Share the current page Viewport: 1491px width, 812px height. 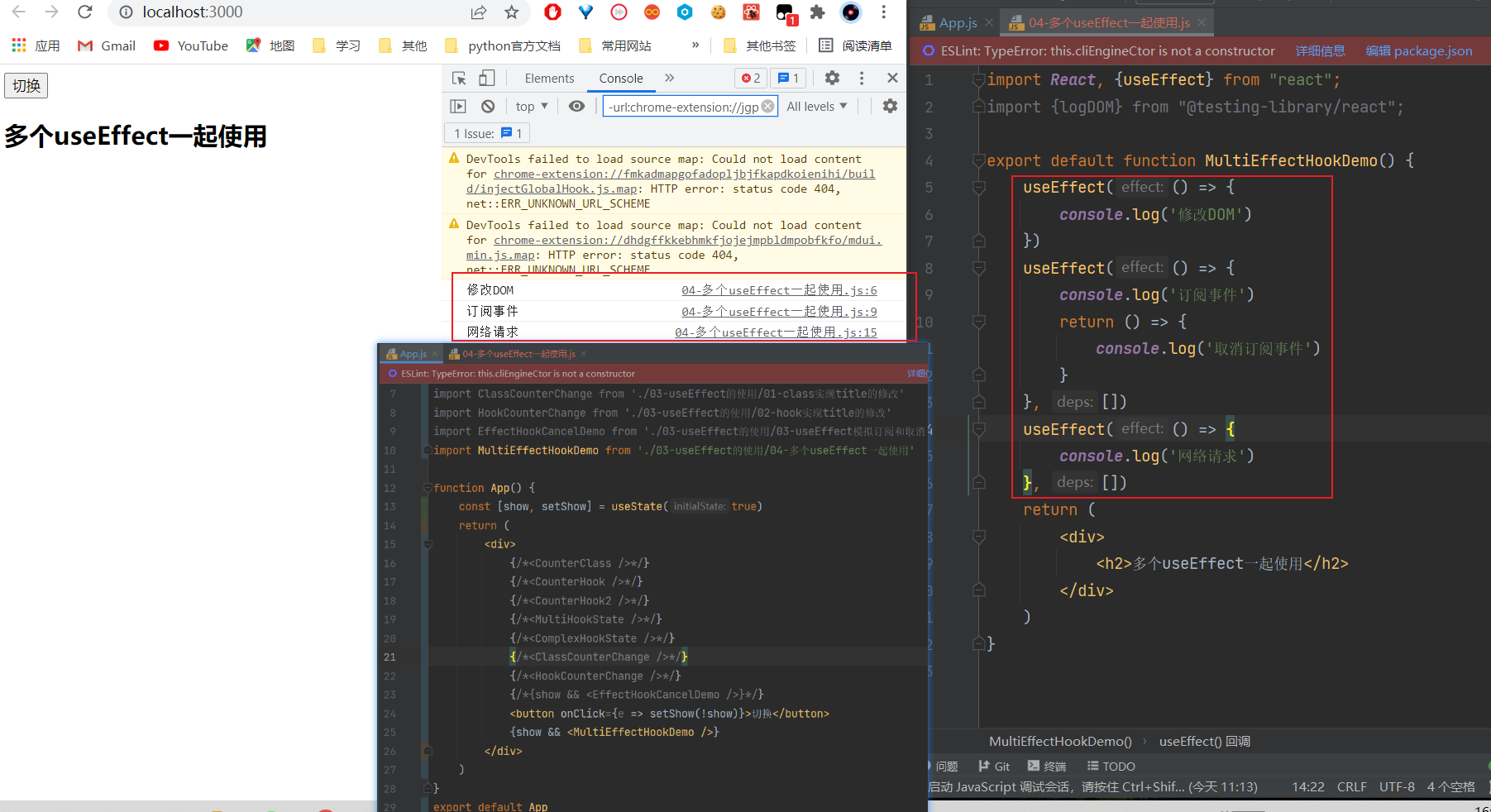479,12
